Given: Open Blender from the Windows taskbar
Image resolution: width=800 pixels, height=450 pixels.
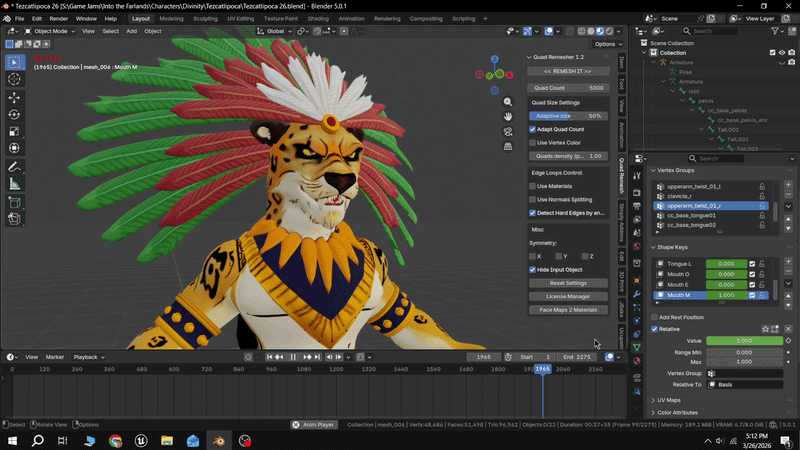Looking at the screenshot, I should pyautogui.click(x=219, y=441).
